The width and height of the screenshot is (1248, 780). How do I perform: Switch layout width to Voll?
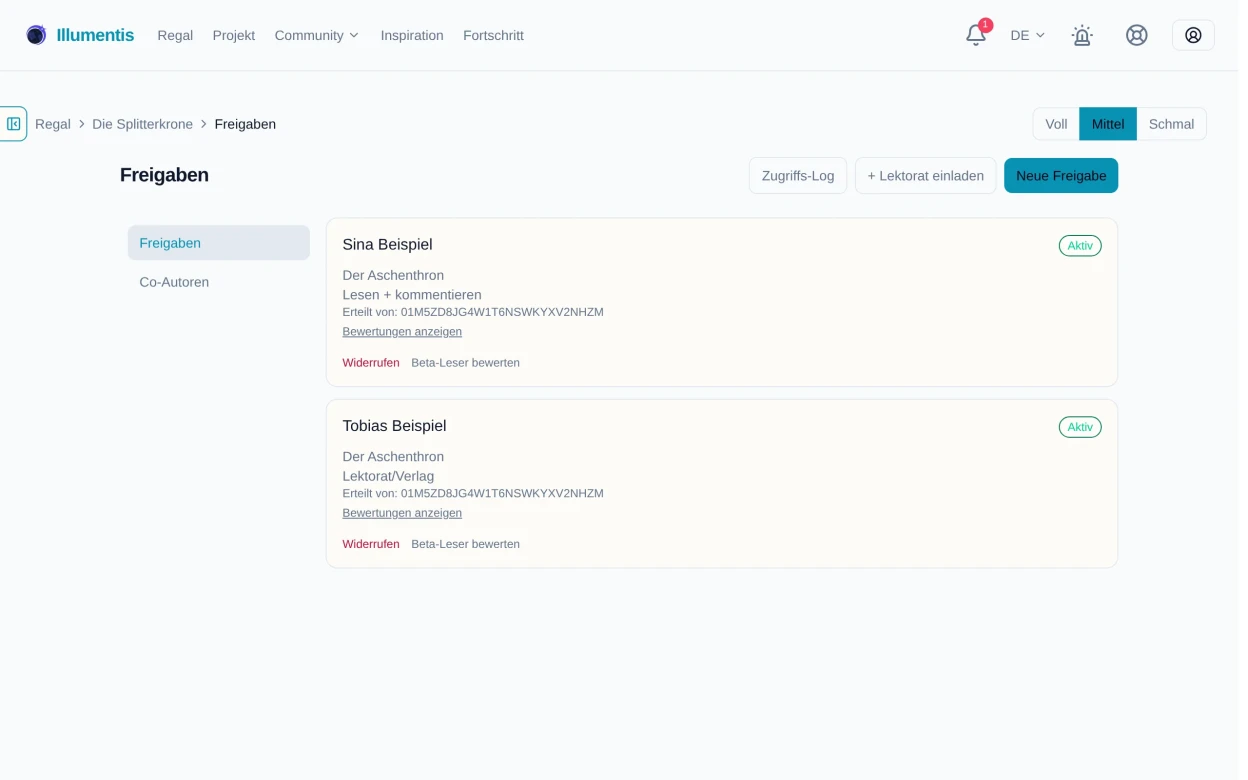(1056, 124)
